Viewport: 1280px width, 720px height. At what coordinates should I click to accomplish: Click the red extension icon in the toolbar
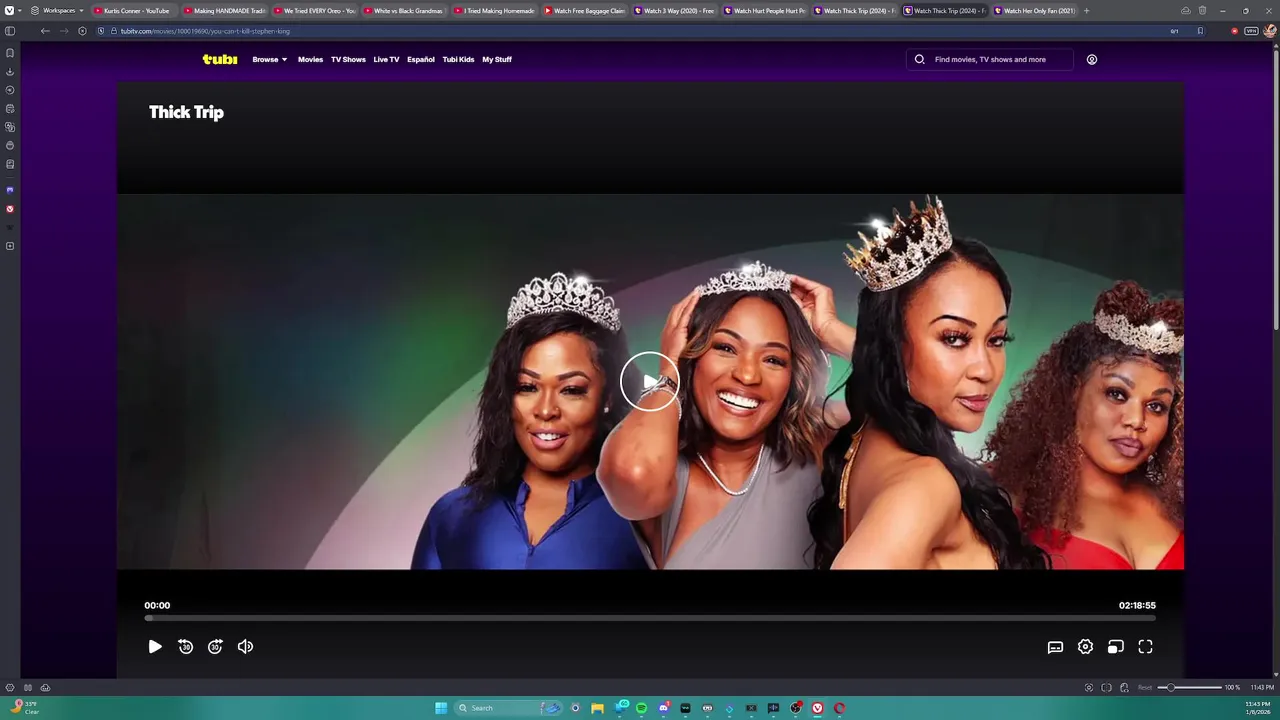pyautogui.click(x=1235, y=31)
